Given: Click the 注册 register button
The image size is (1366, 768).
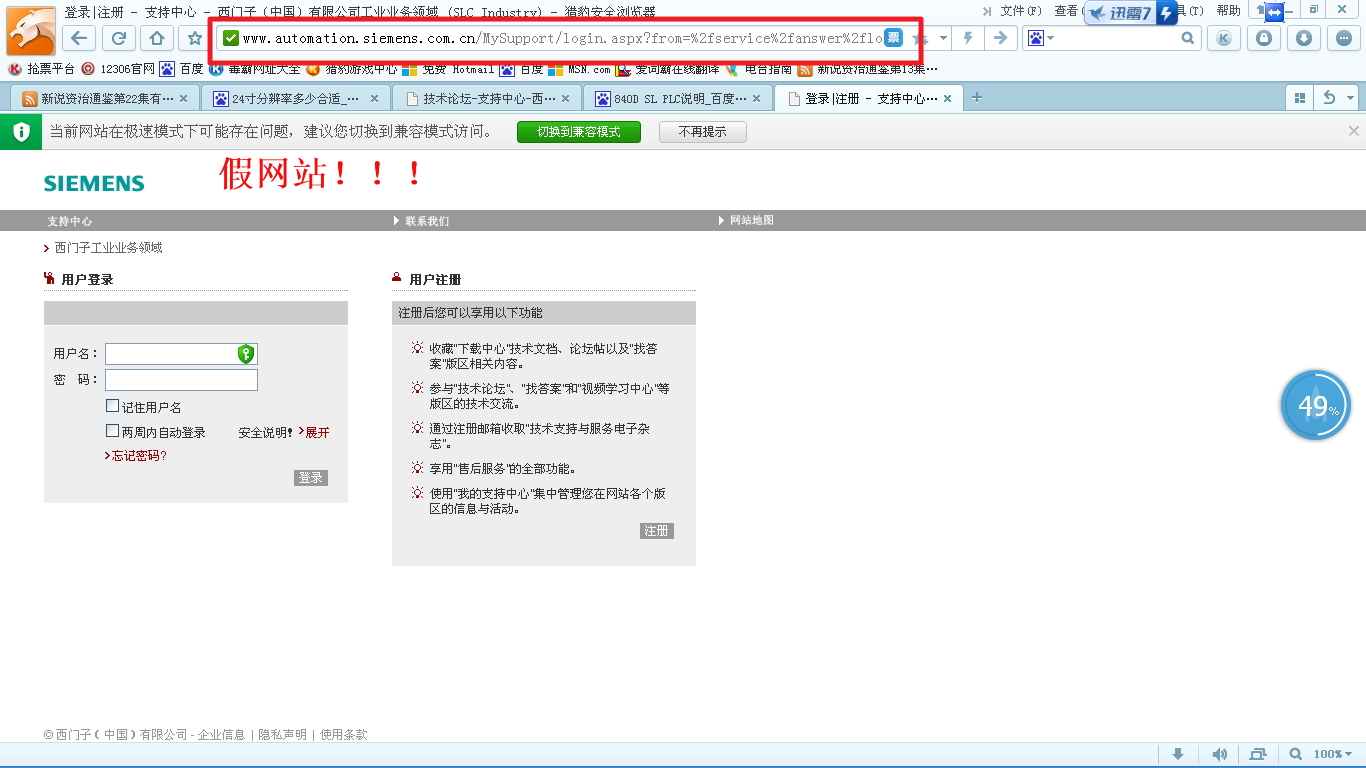Looking at the screenshot, I should tap(657, 531).
